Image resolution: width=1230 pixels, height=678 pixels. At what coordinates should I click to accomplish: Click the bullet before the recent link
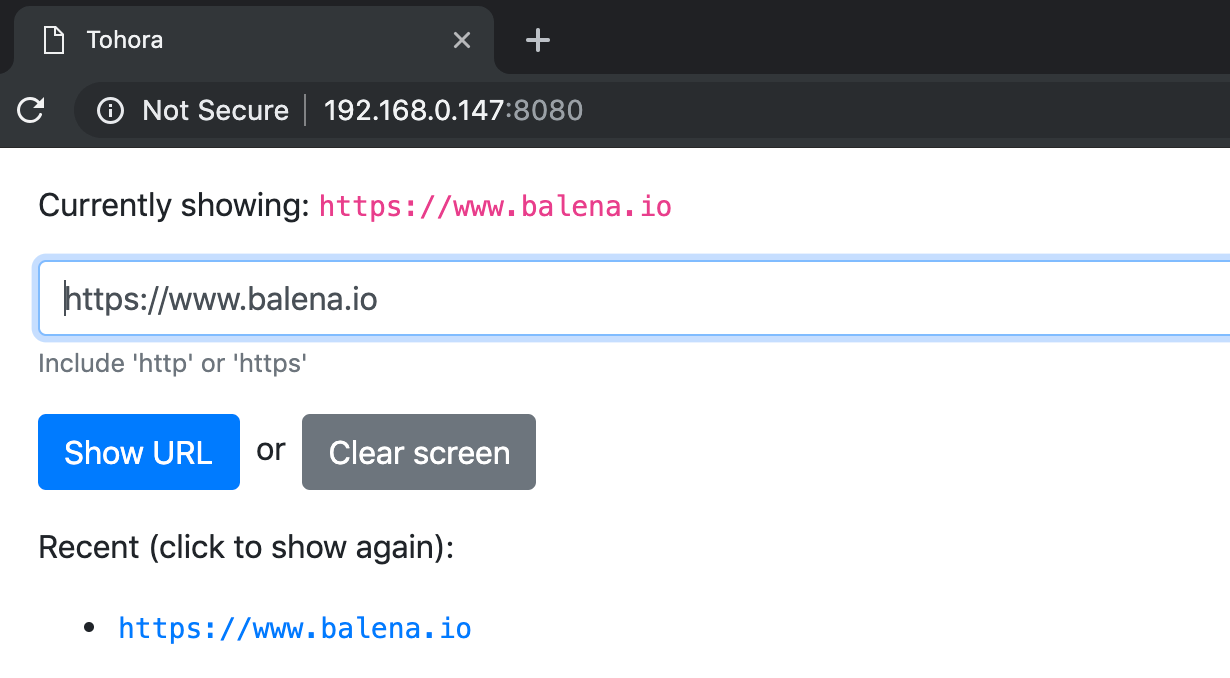click(x=89, y=628)
